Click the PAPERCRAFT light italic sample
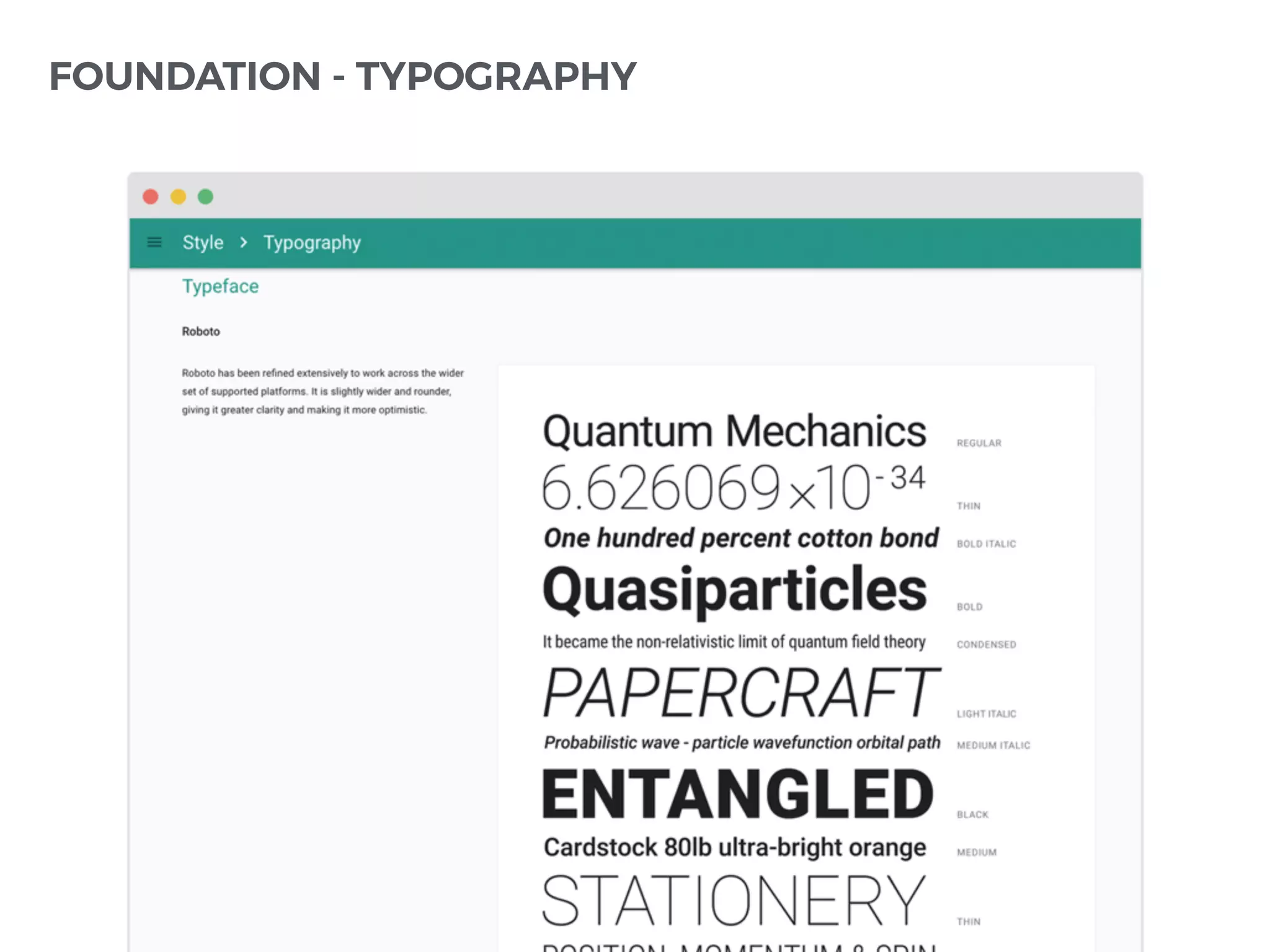Screen dimensions: 1270x952 click(742, 692)
